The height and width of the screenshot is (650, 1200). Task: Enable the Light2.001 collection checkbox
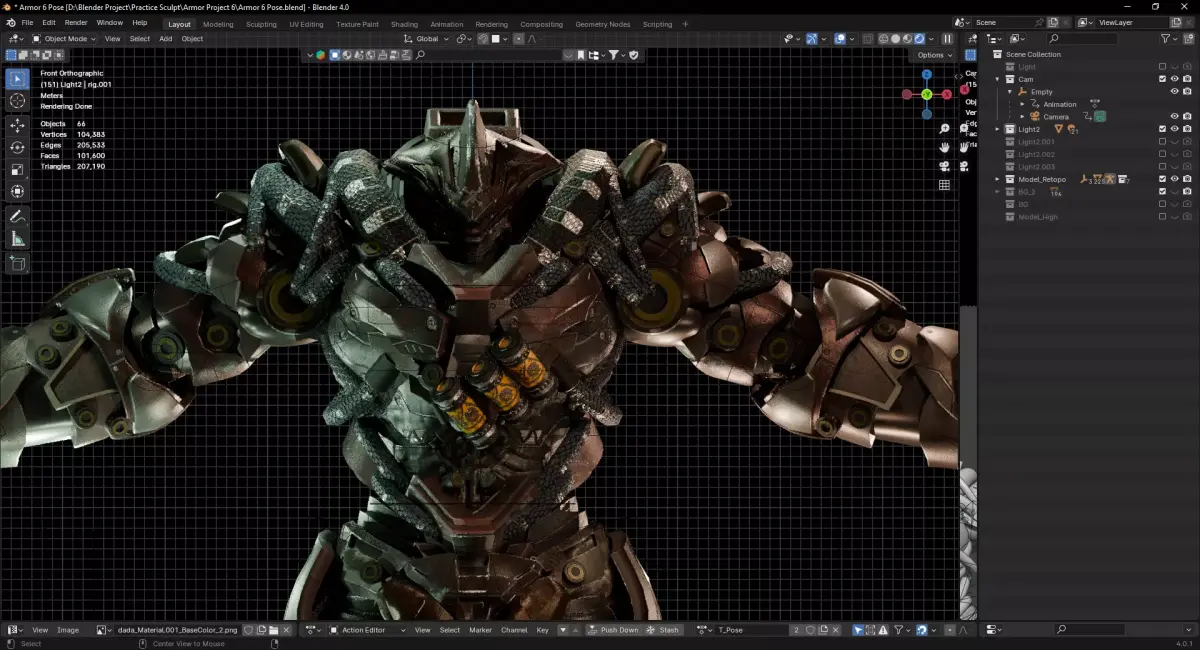point(1162,142)
